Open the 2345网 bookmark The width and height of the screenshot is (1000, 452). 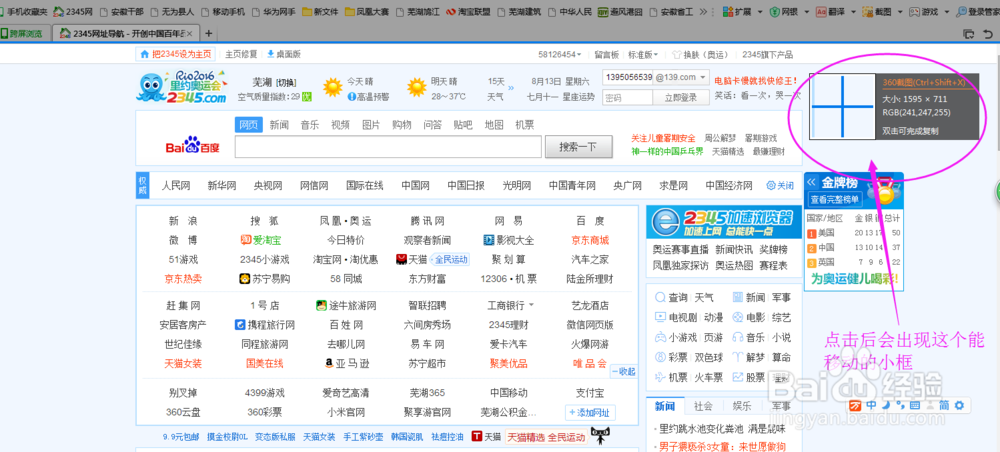pos(72,11)
